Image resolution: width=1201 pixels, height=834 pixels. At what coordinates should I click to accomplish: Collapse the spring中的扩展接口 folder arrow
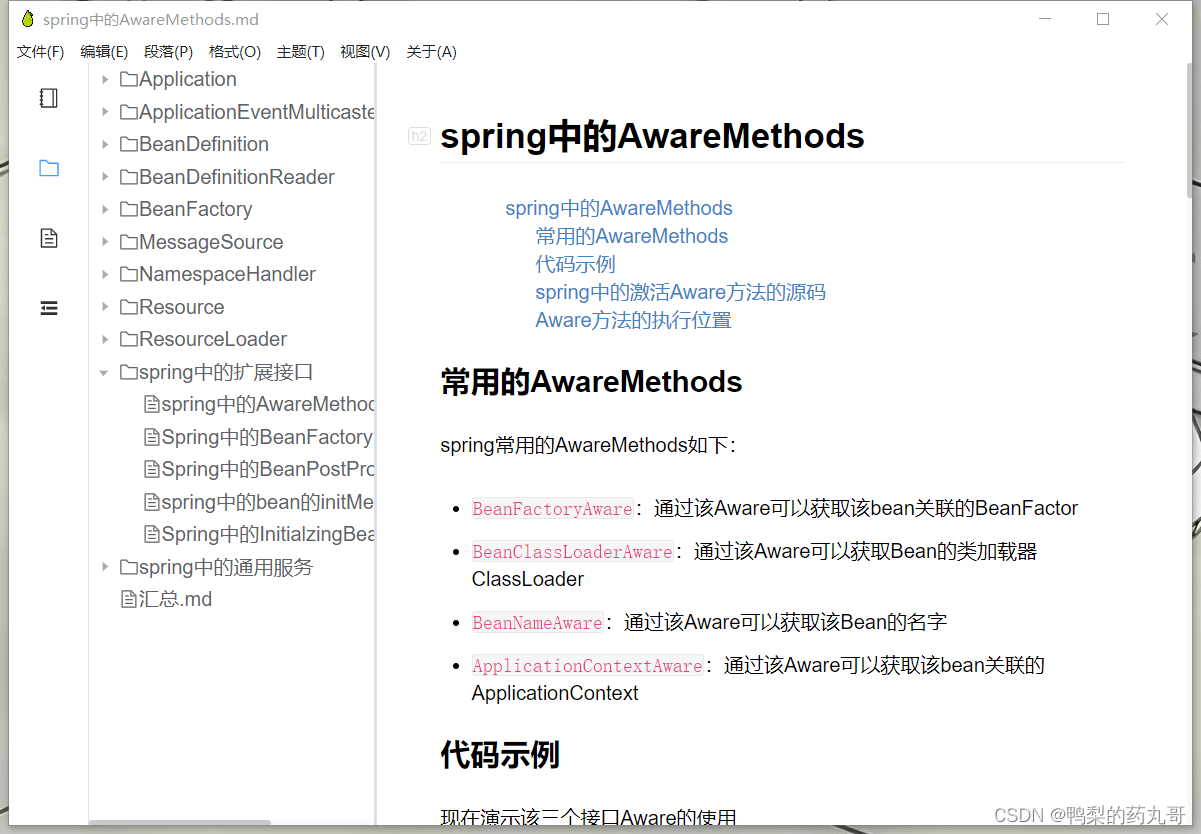104,372
